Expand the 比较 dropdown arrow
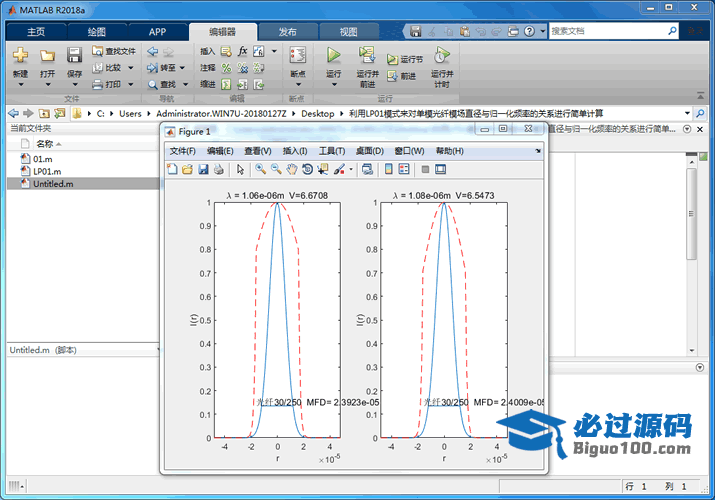 (131, 68)
